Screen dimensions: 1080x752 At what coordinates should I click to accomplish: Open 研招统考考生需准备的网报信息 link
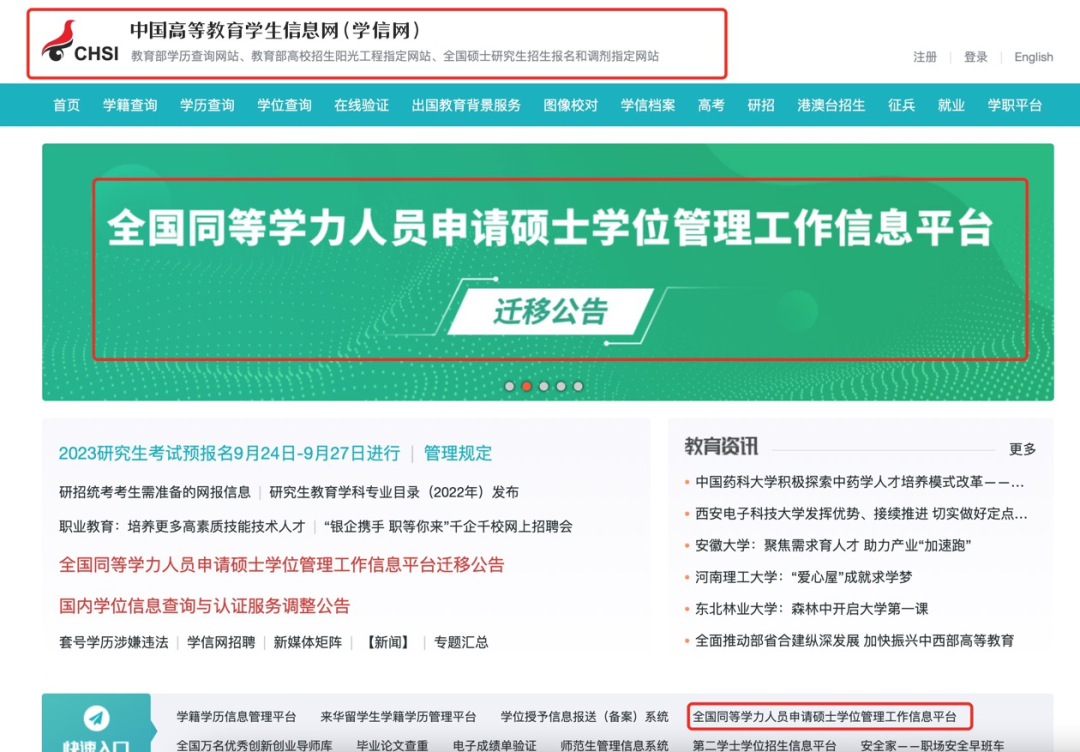[155, 492]
